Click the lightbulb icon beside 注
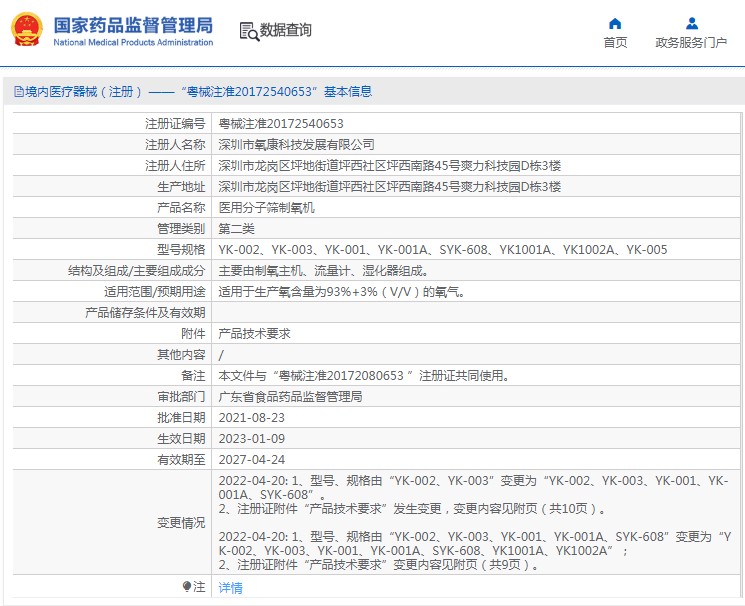The image size is (745, 606). 185,587
